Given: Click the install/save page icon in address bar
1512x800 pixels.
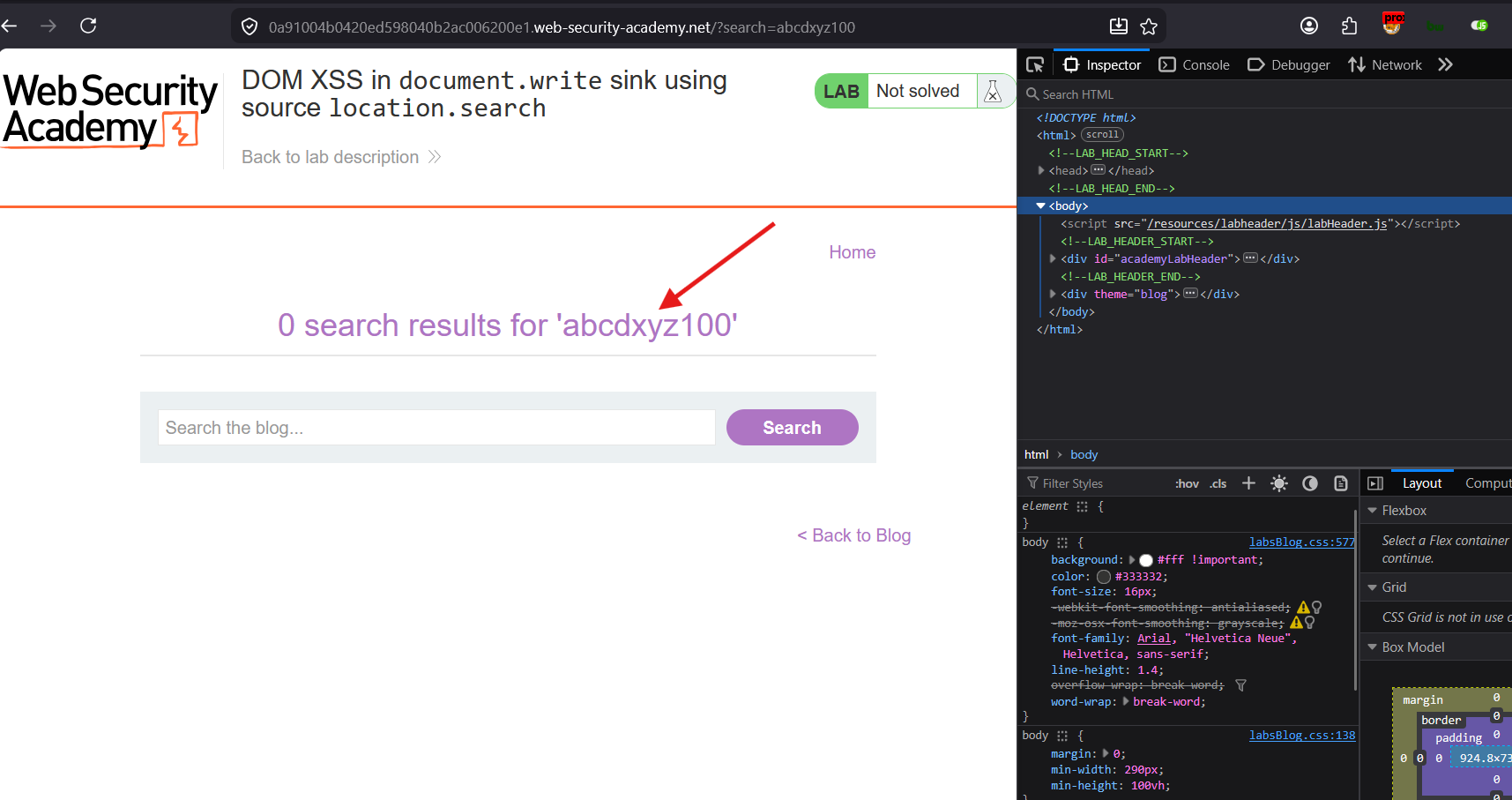Looking at the screenshot, I should (1119, 26).
